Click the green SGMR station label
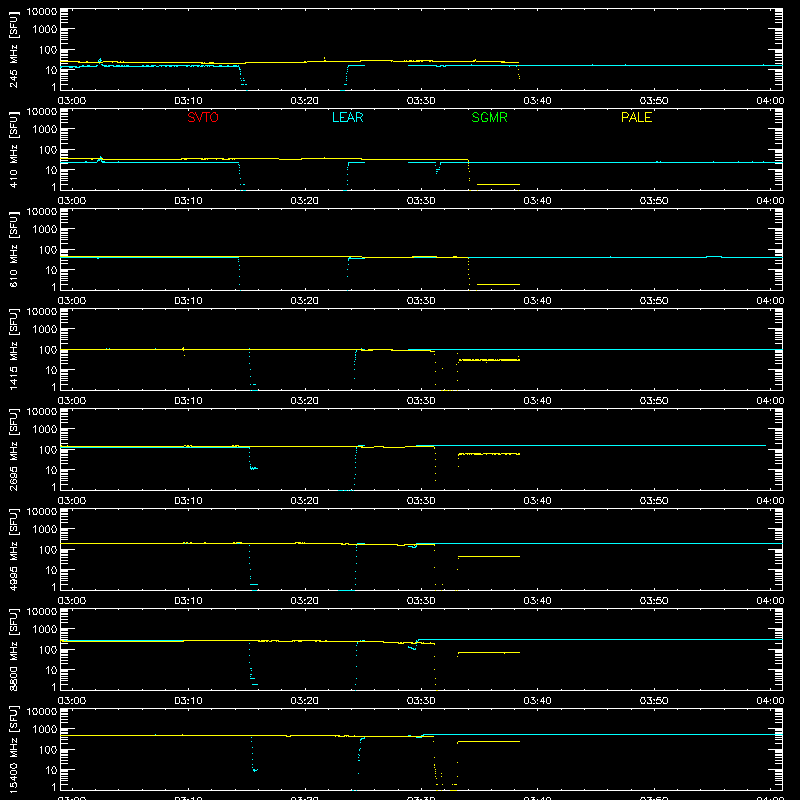The width and height of the screenshot is (800, 800). pyautogui.click(x=489, y=117)
